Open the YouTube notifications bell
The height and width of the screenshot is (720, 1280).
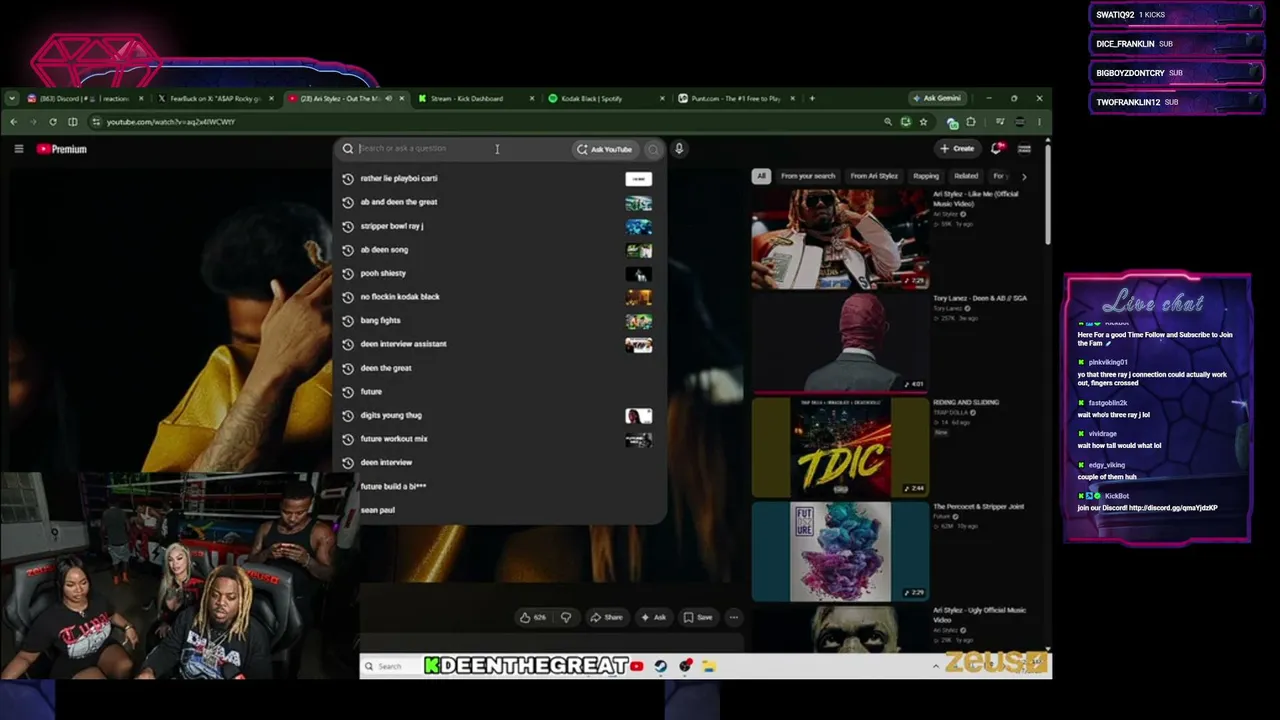[x=997, y=148]
